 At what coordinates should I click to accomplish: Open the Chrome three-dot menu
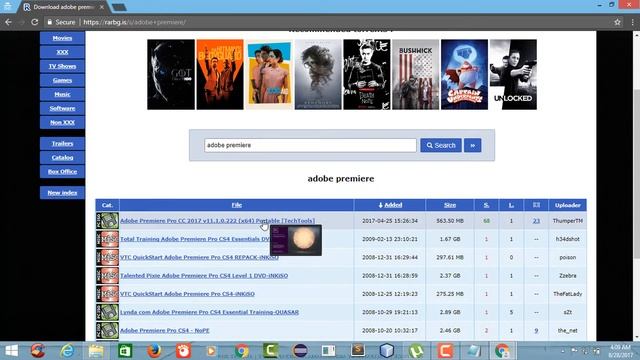pos(633,22)
